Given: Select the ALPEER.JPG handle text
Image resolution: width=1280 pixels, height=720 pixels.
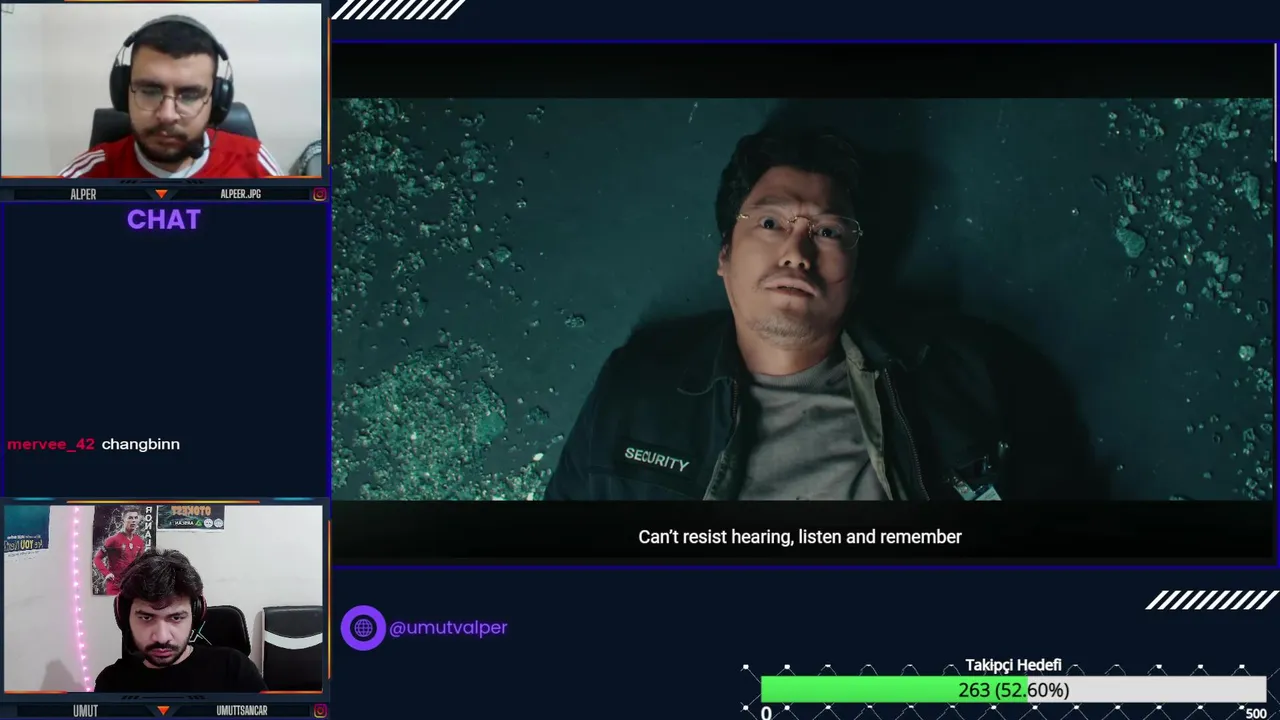Looking at the screenshot, I should (x=240, y=194).
